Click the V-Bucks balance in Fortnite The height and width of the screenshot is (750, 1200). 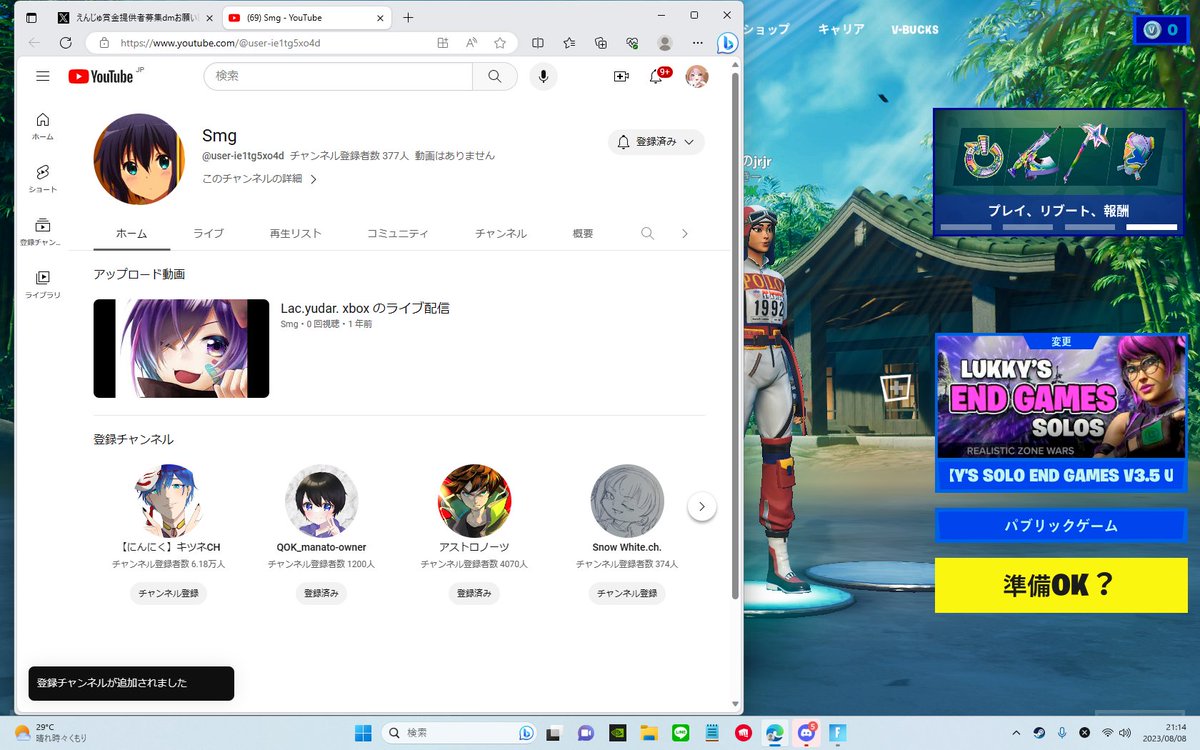click(x=1161, y=30)
